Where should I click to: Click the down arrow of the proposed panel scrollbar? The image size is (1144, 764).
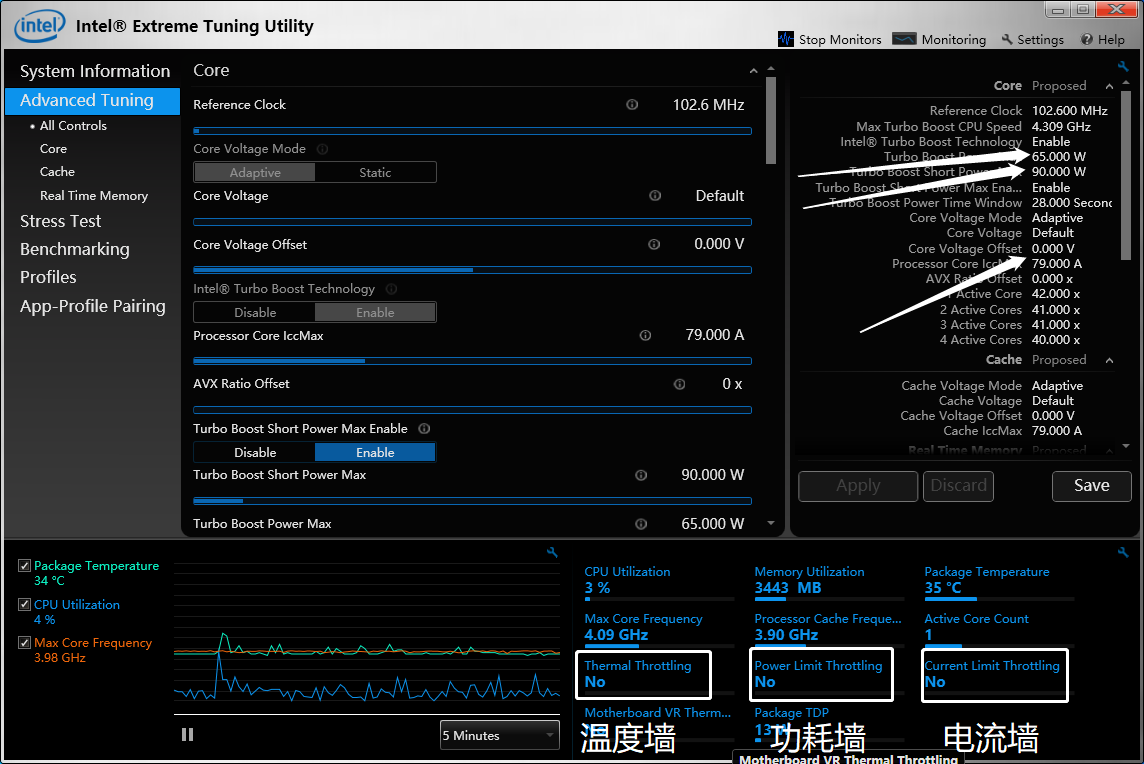click(x=1126, y=446)
